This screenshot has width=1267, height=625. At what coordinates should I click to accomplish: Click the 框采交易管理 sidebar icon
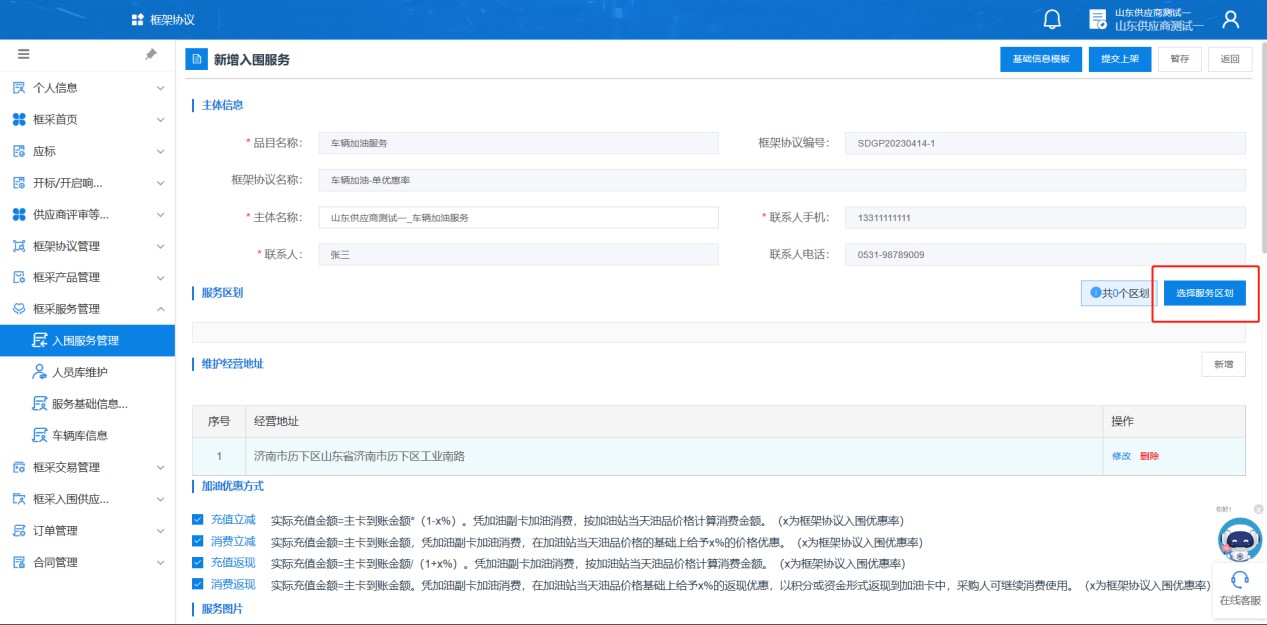[x=19, y=467]
